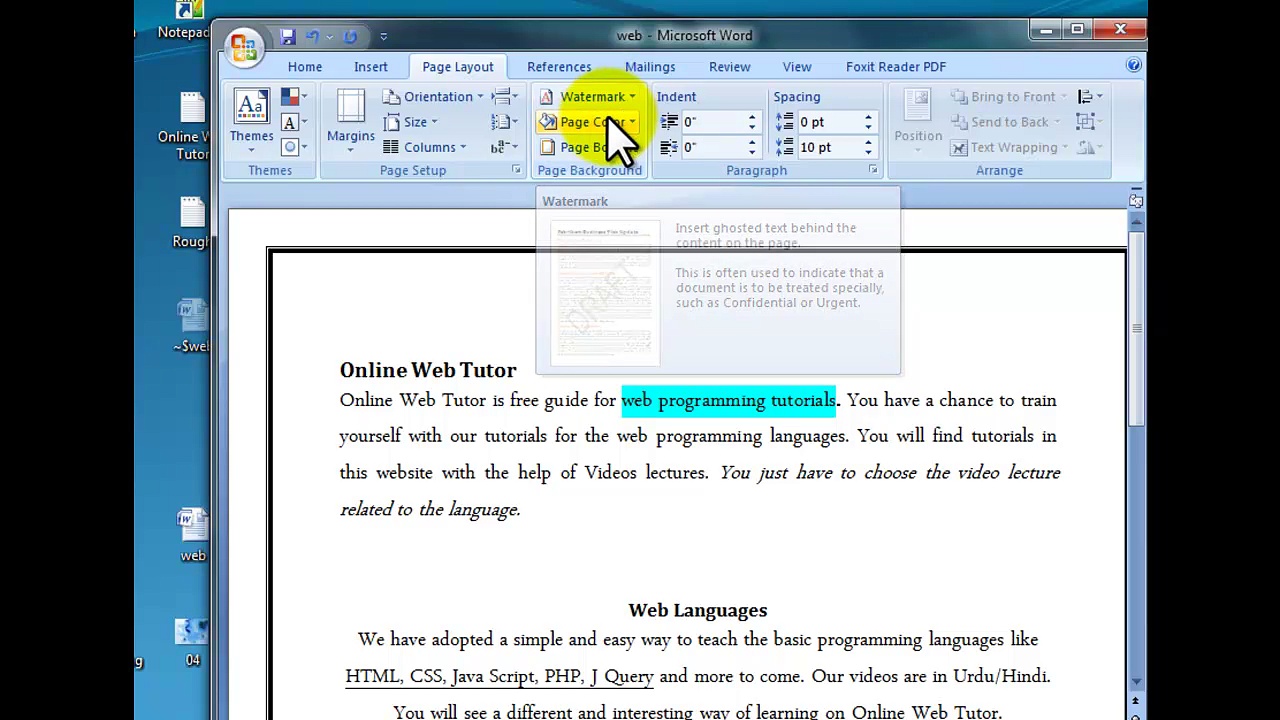
Task: Open the Text Wrapping dropdown
Action: tap(1009, 147)
